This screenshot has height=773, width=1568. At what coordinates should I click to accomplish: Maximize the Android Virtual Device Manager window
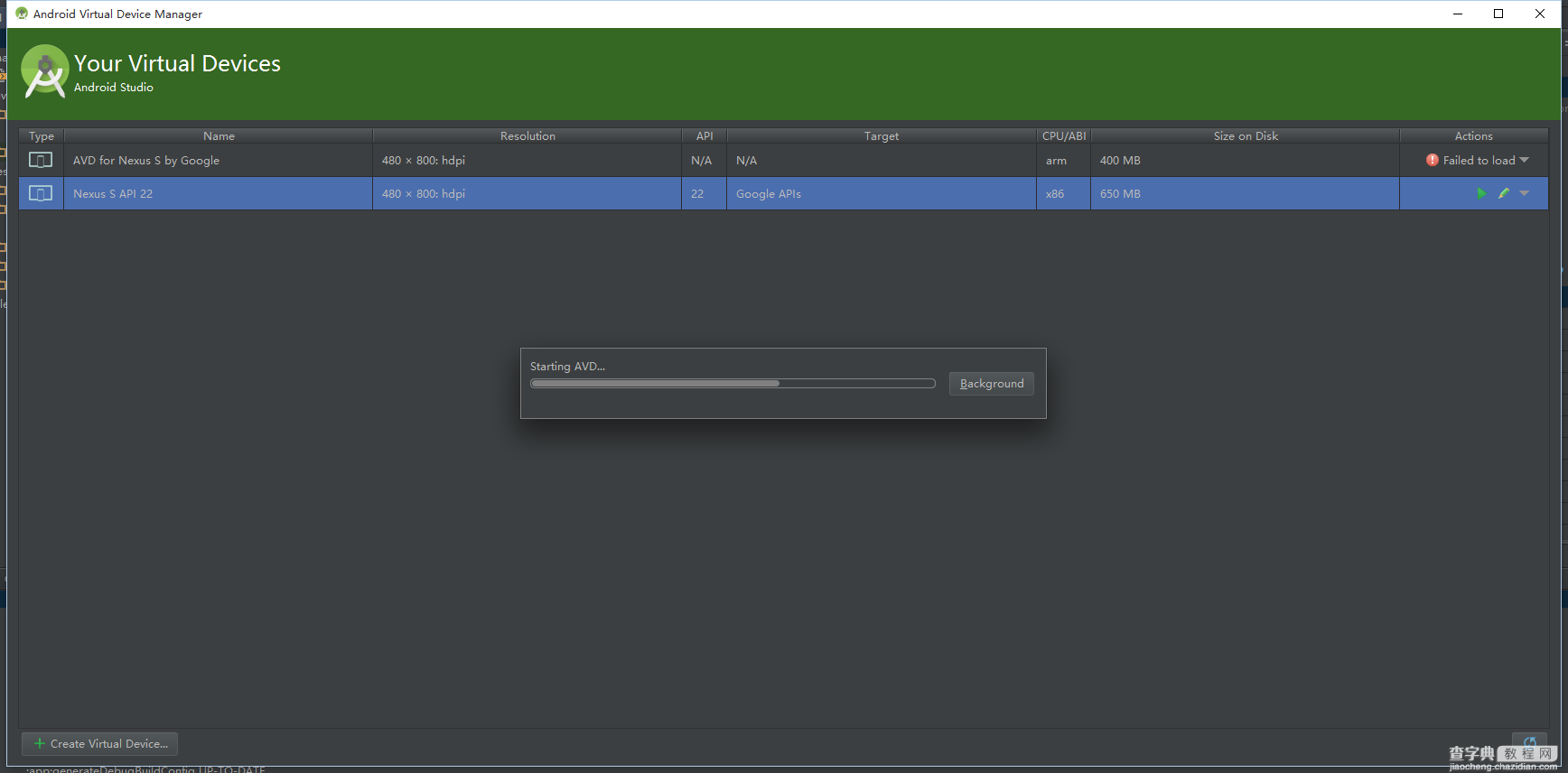(x=1498, y=14)
